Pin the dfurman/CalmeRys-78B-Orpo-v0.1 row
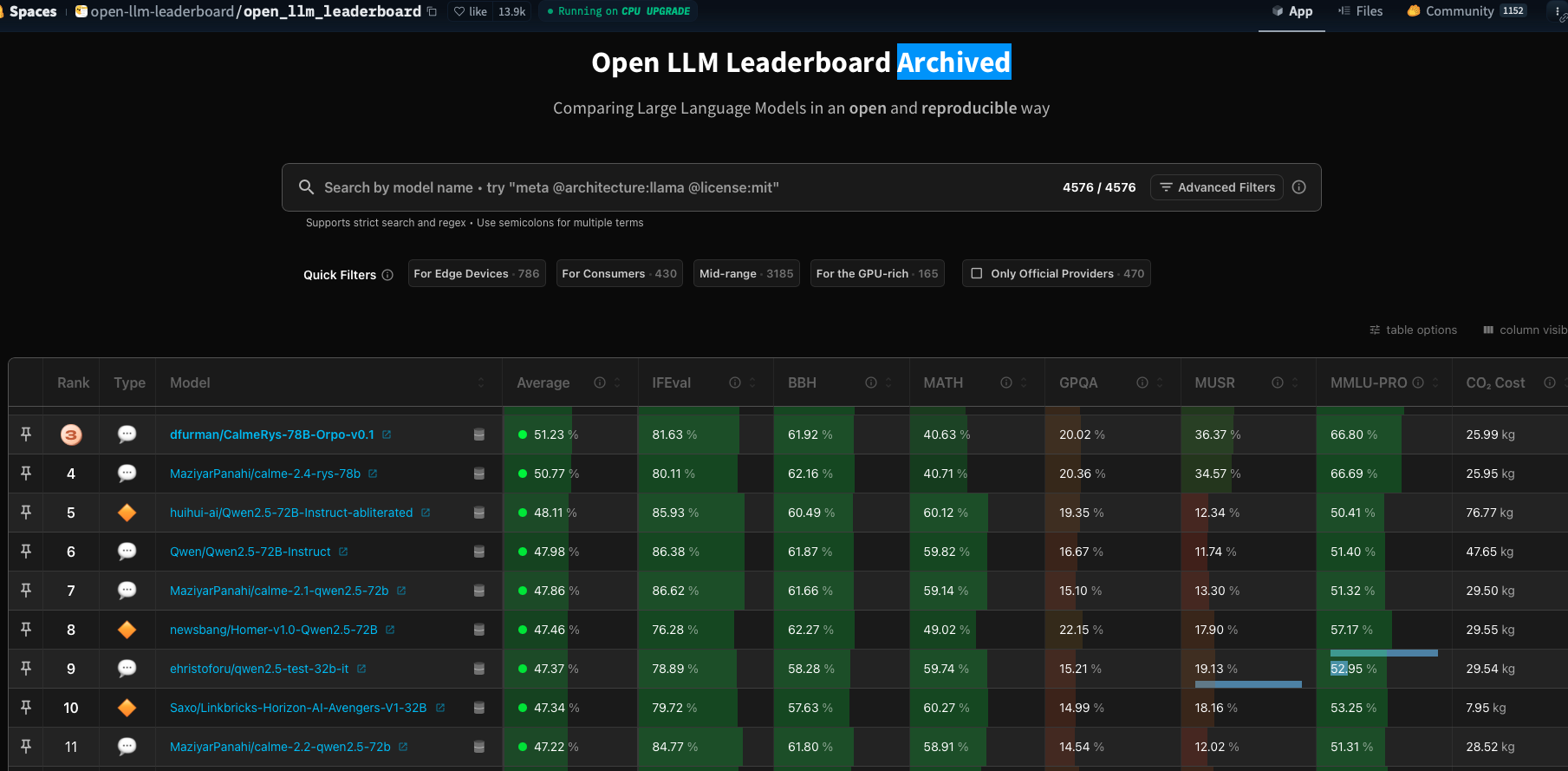Screen dimensions: 1568x771 click(26, 434)
